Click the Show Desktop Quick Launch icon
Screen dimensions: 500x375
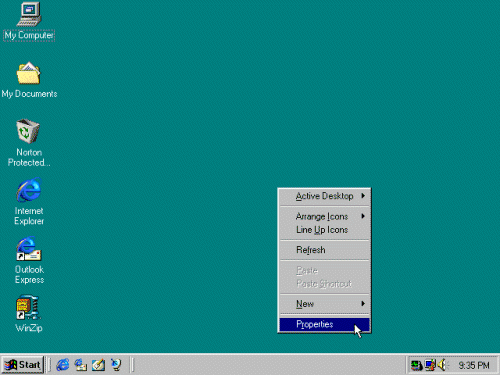coord(98,365)
